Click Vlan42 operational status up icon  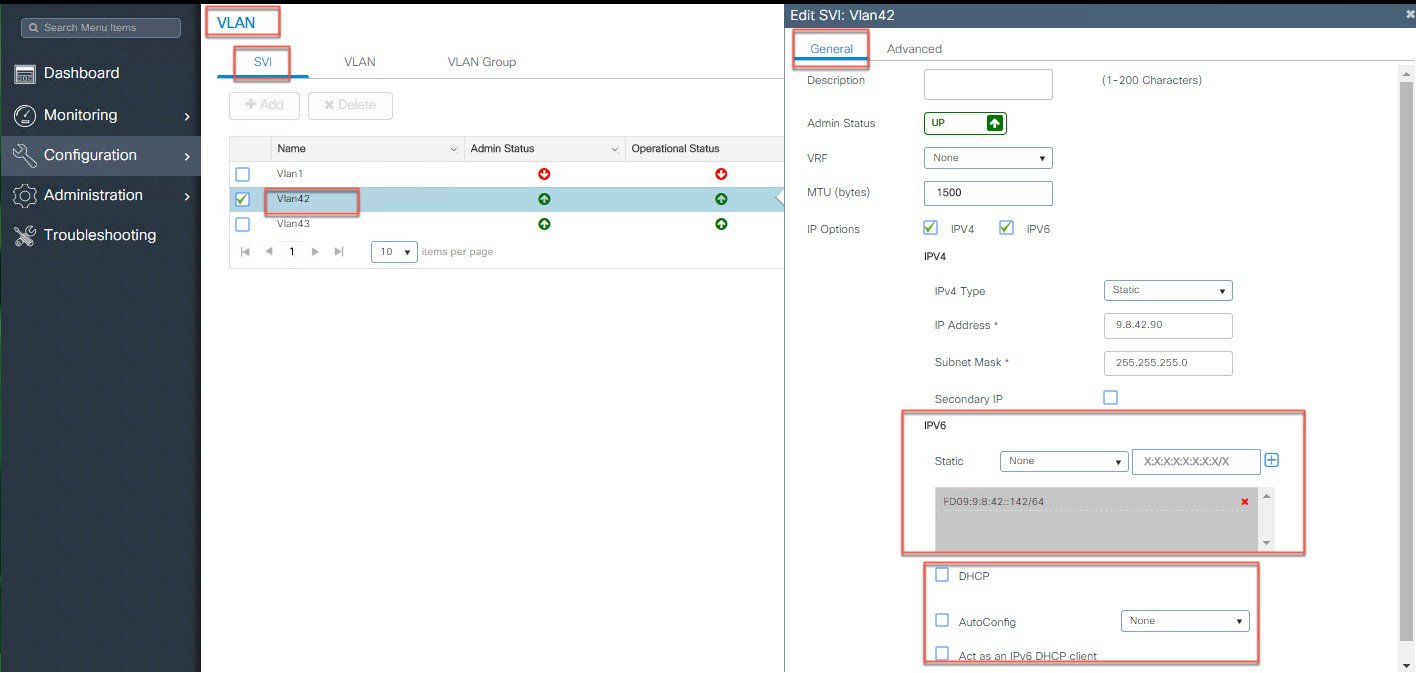tap(721, 199)
